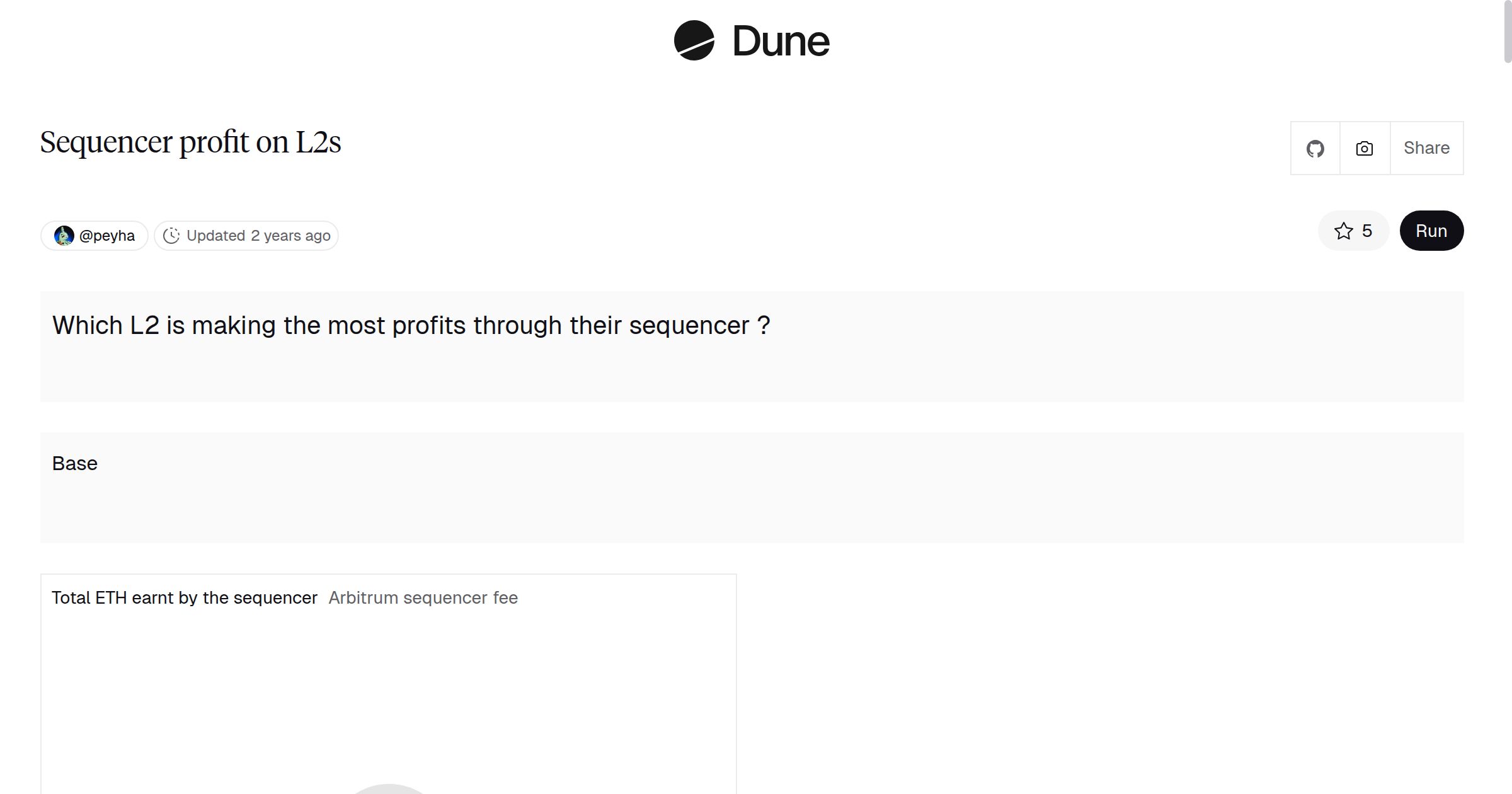Select the 'Which L2 is making' text block
This screenshot has width=1512, height=794.
pos(411,326)
